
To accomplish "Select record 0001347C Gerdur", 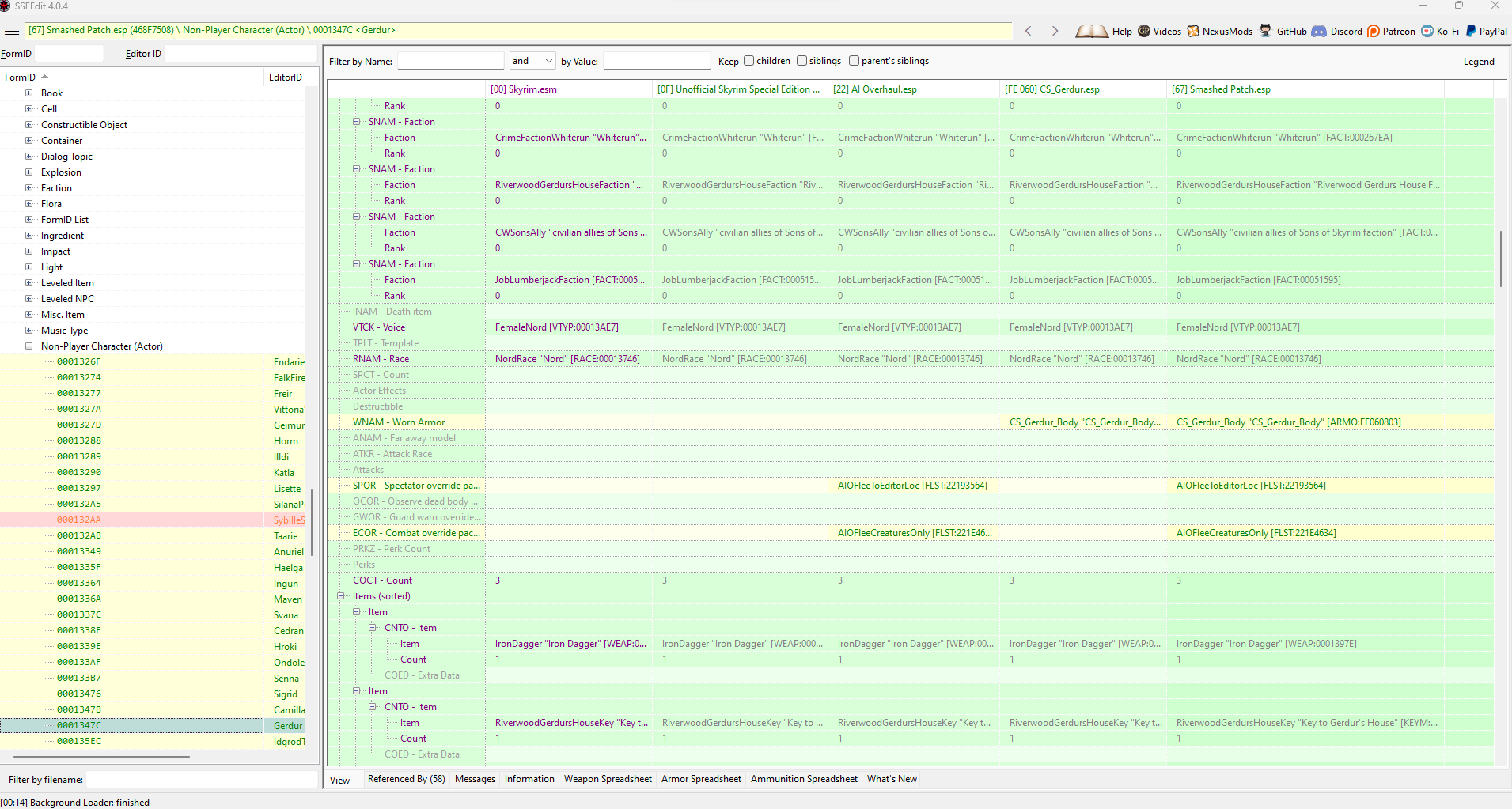I will coord(153,725).
